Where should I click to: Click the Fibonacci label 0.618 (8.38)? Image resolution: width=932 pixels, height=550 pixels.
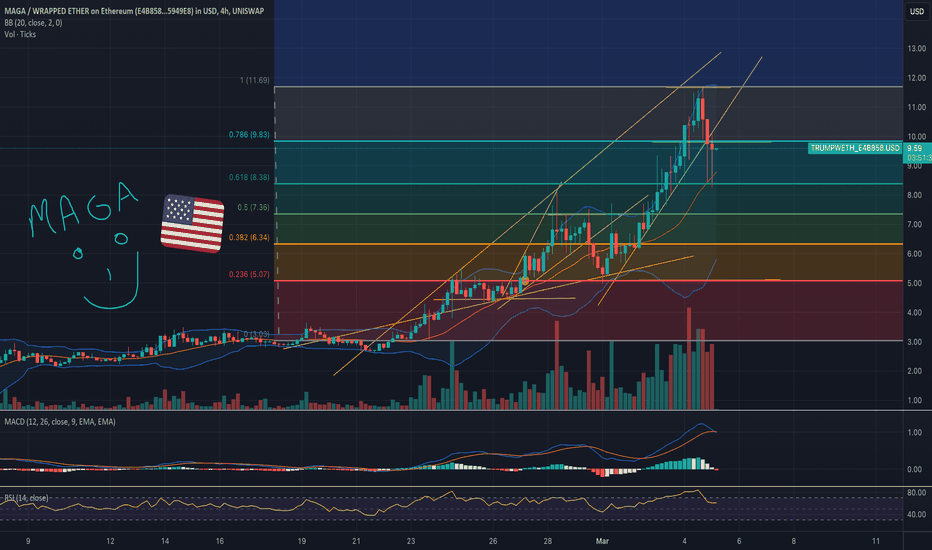[x=249, y=177]
